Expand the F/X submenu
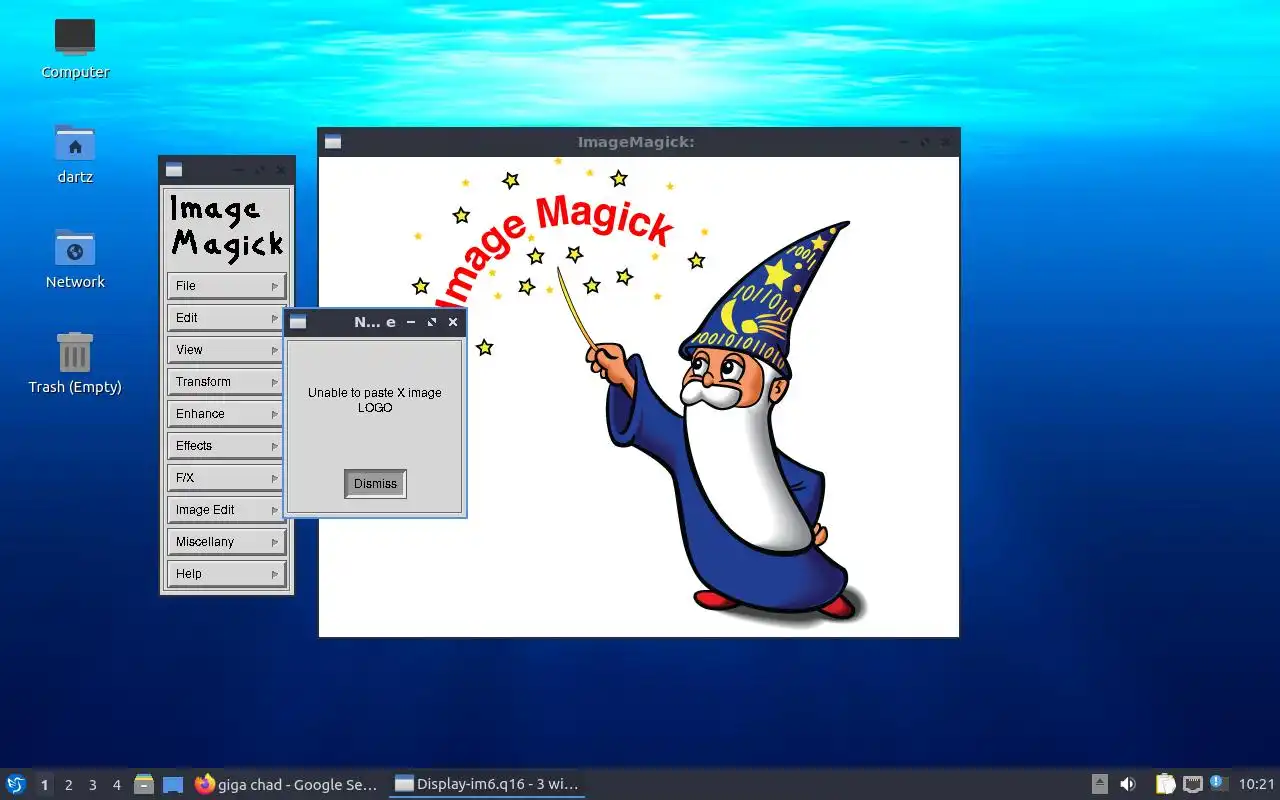This screenshot has width=1280, height=800. [x=227, y=478]
